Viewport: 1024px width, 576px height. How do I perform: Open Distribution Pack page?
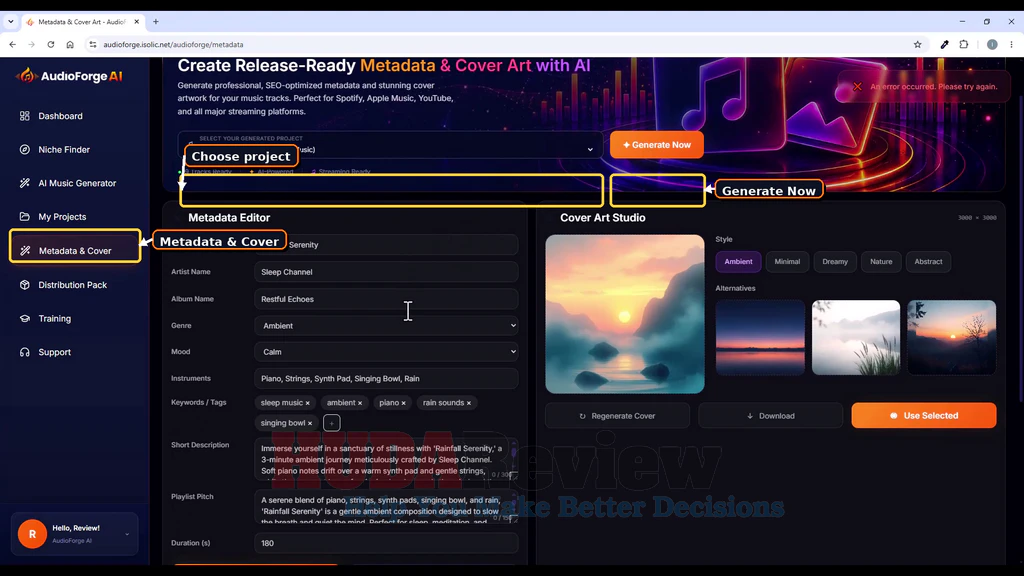72,285
